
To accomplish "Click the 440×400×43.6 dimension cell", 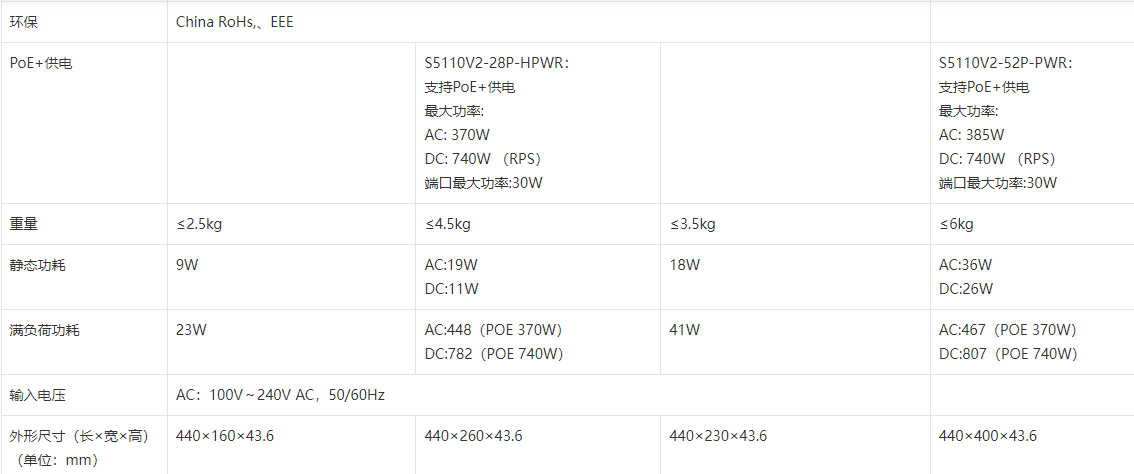I will 988,436.
